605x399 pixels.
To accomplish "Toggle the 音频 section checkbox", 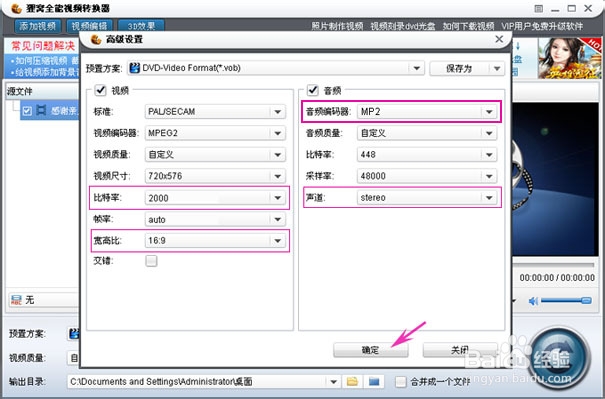I will (x=313, y=90).
